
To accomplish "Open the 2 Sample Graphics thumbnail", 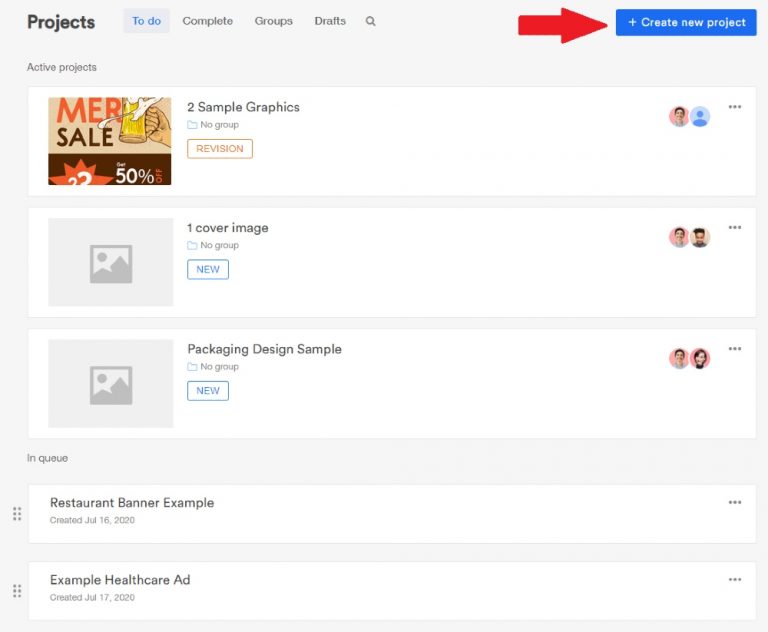I will point(110,141).
